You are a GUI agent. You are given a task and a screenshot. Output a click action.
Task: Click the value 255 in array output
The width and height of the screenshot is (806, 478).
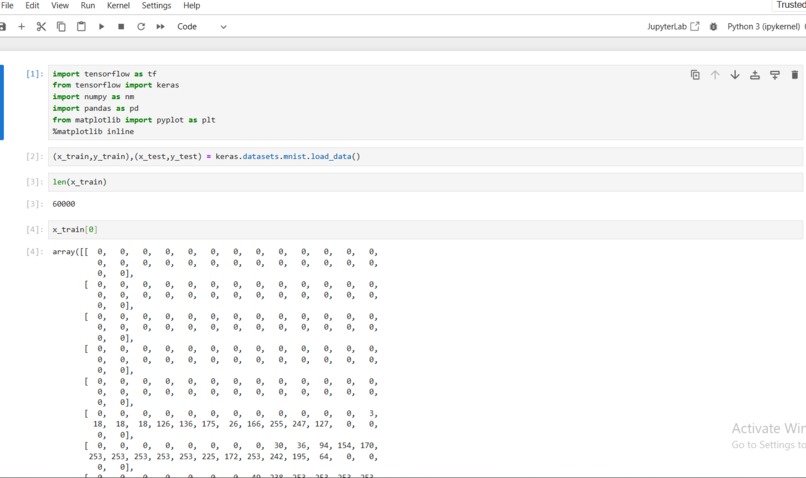point(277,425)
